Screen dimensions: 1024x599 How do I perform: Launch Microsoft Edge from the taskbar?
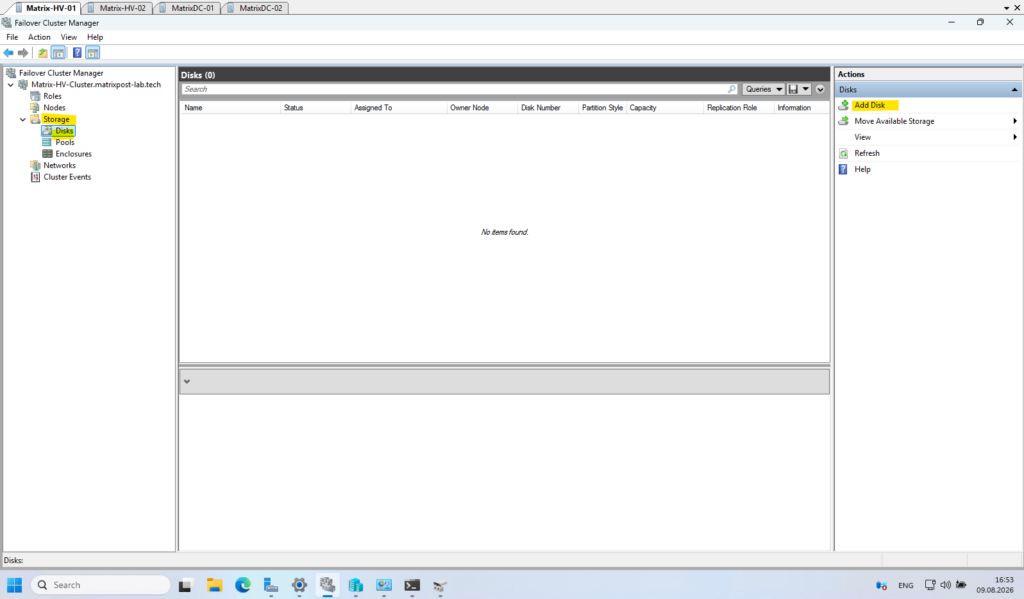pyautogui.click(x=243, y=585)
